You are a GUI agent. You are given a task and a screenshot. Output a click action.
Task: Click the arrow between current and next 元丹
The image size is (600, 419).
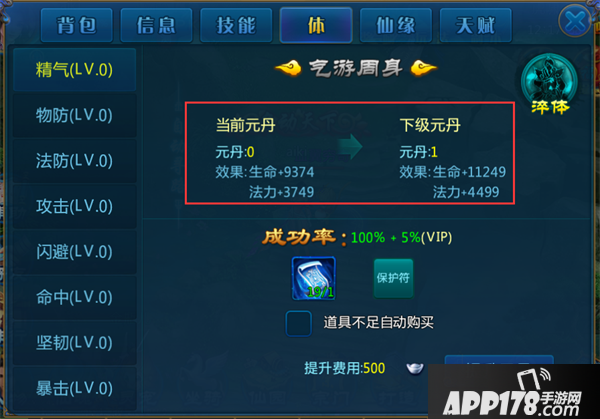point(350,147)
